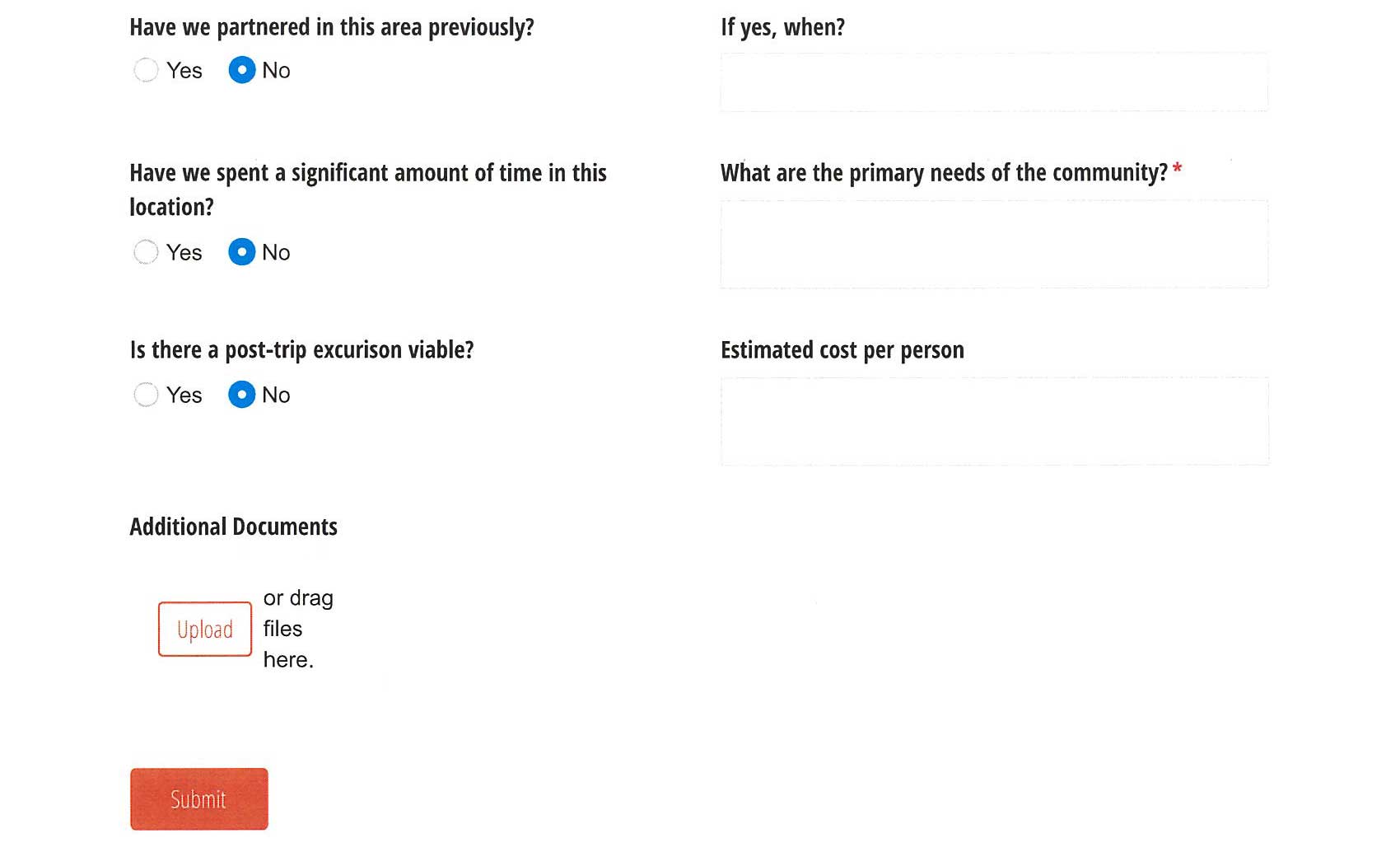This screenshot has height=852, width=1400.
Task: Click the 'or drag files here' drop area
Action: (x=298, y=629)
